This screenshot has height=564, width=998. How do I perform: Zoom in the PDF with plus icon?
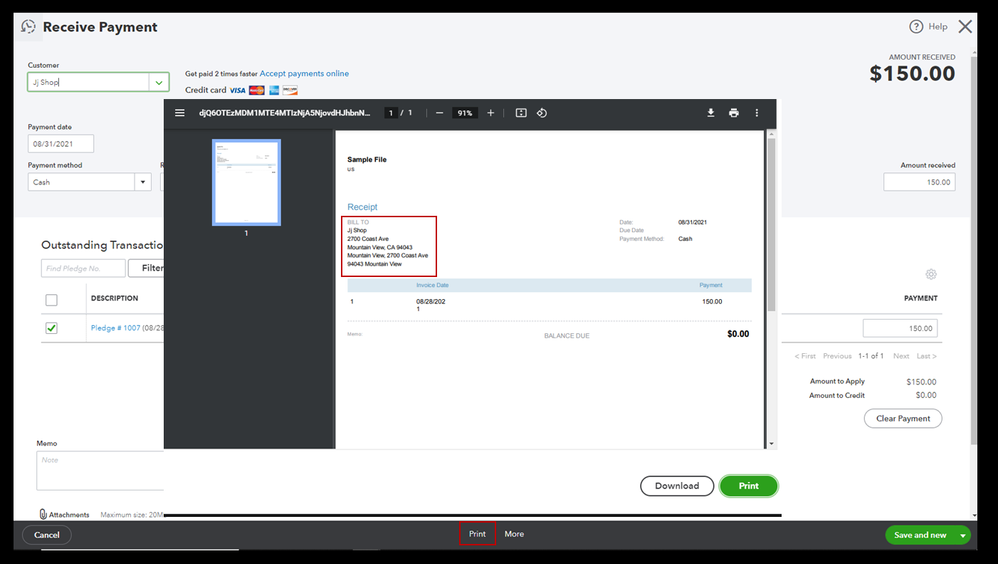[x=491, y=113]
